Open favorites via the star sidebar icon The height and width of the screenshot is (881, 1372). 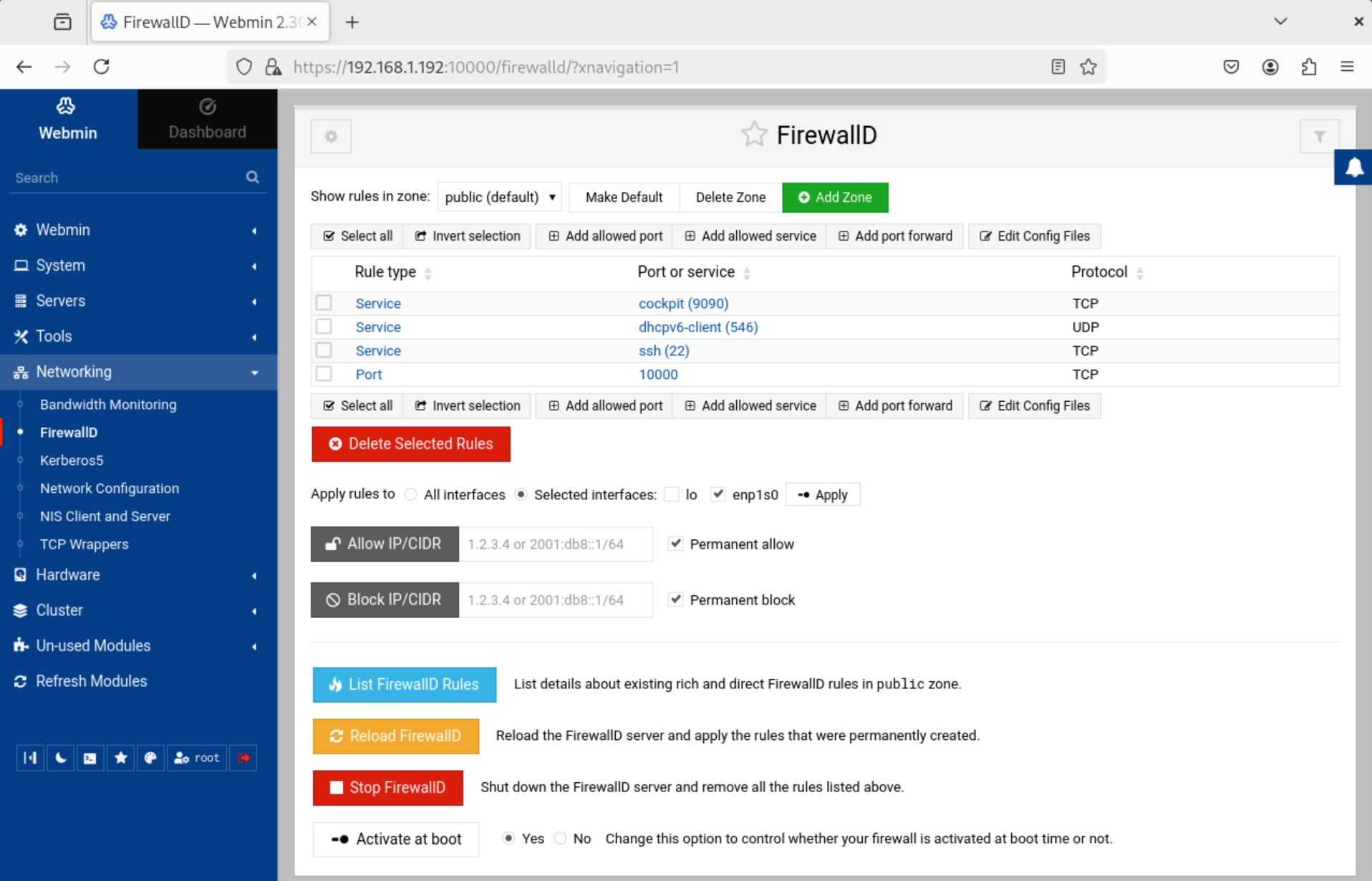pyautogui.click(x=120, y=757)
